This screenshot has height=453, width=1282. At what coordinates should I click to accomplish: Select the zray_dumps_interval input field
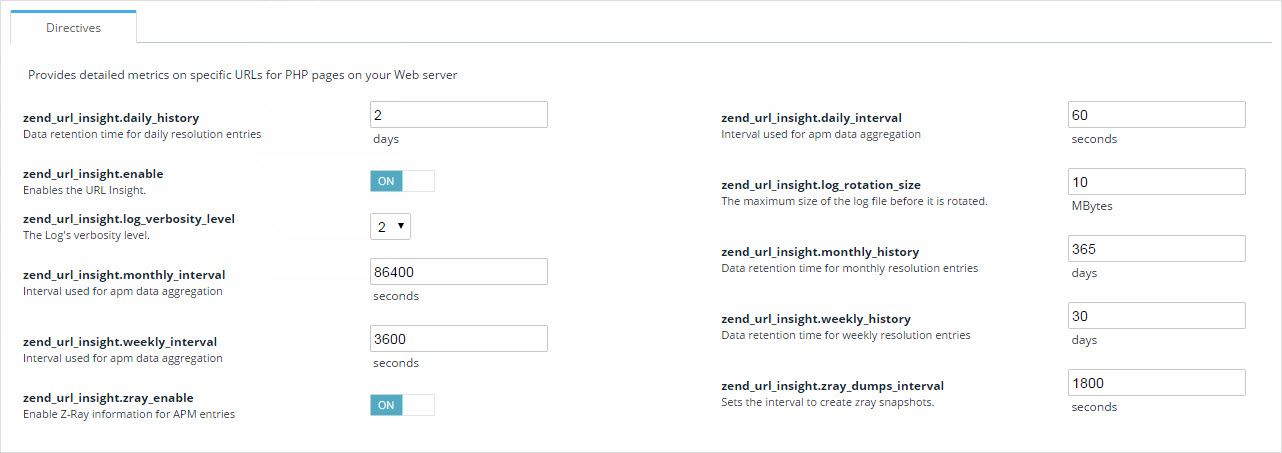tap(1156, 383)
